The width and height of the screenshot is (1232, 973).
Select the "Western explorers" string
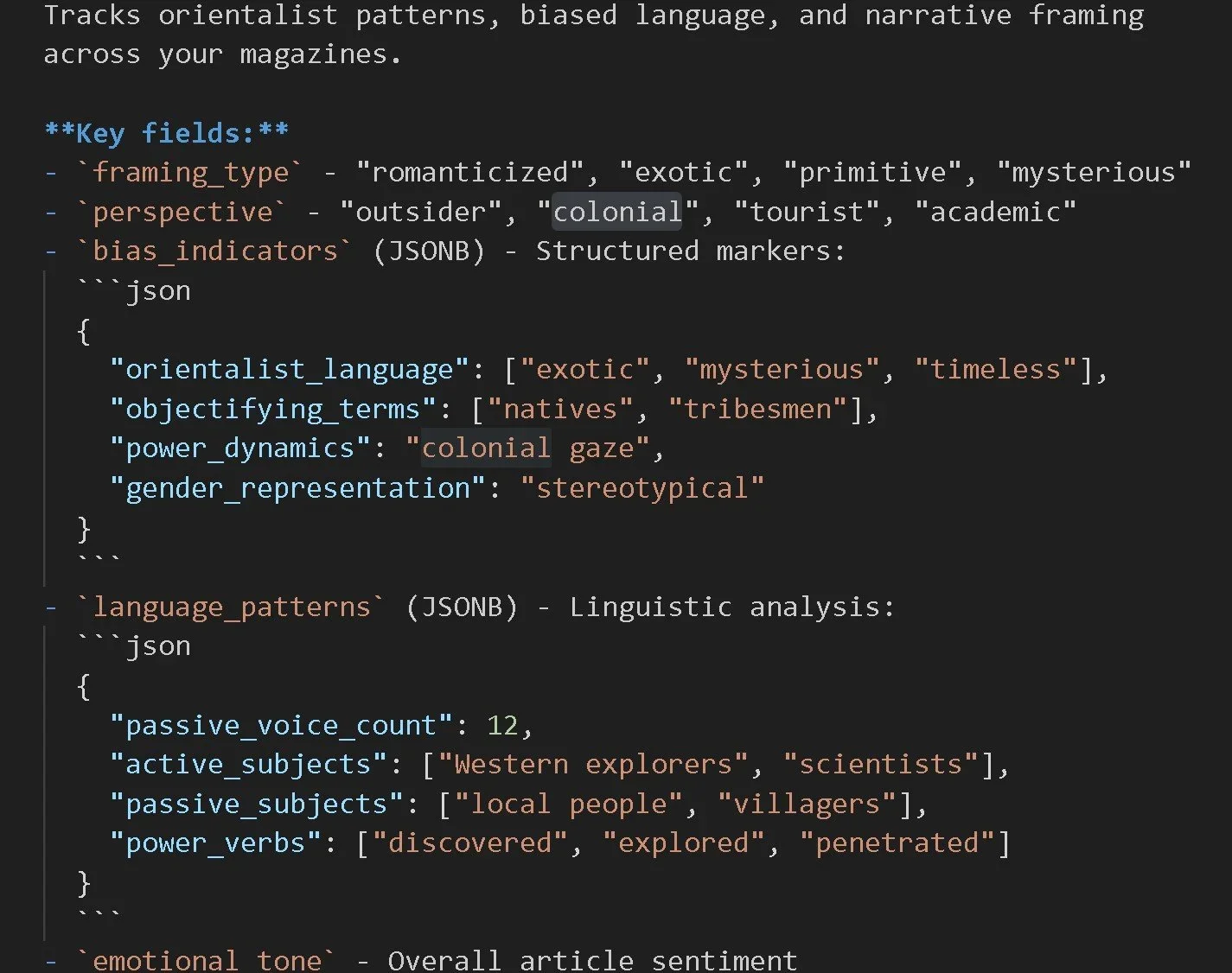point(593,764)
